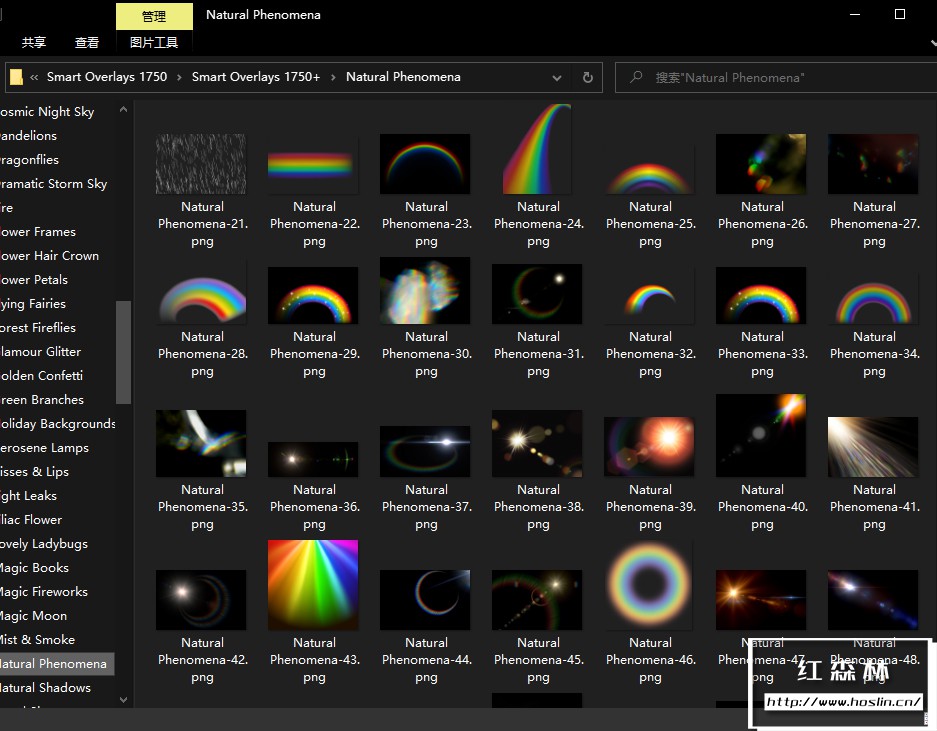Click the search box magnifier icon
This screenshot has width=937, height=731.
(636, 77)
